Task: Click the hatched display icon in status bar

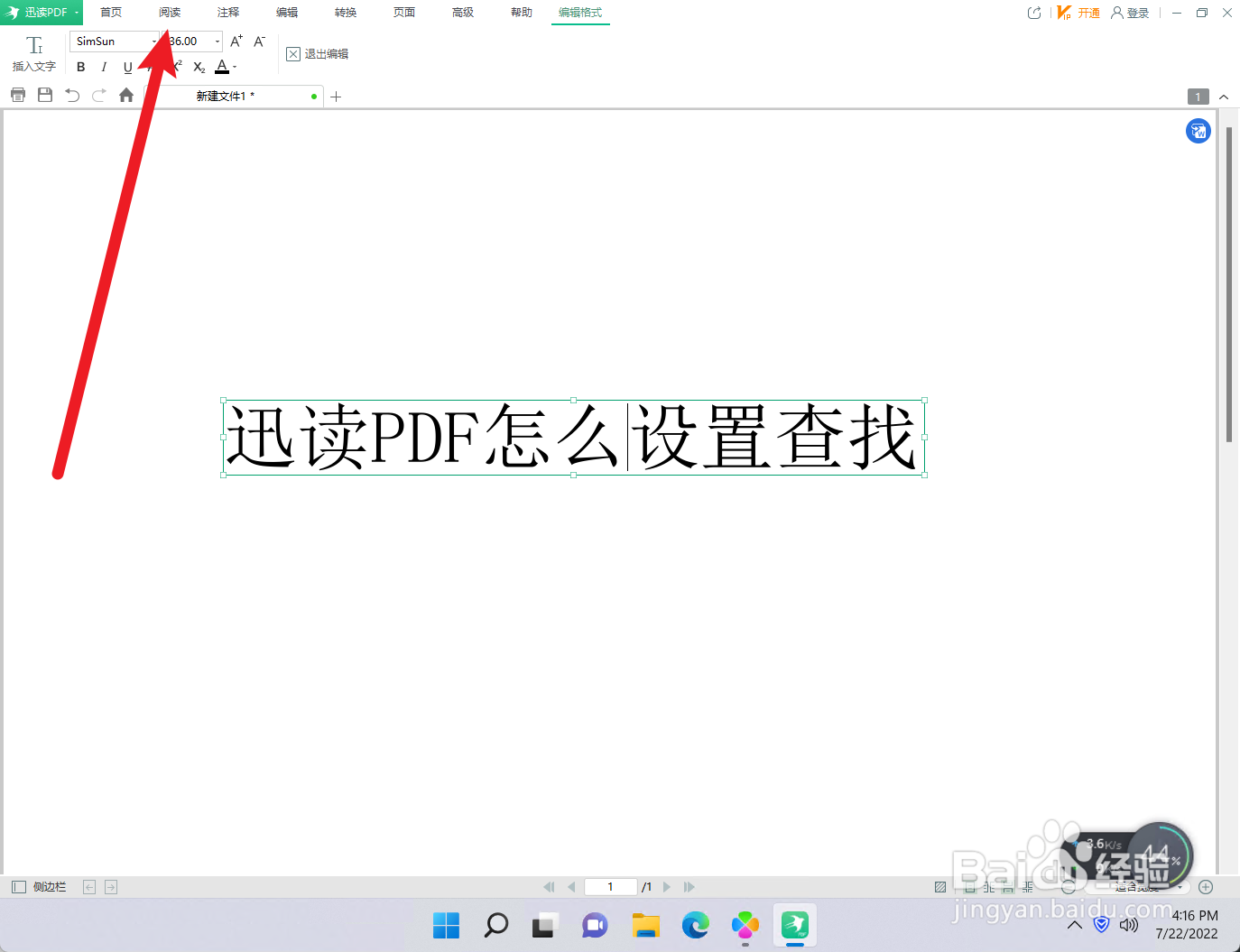Action: (940, 887)
